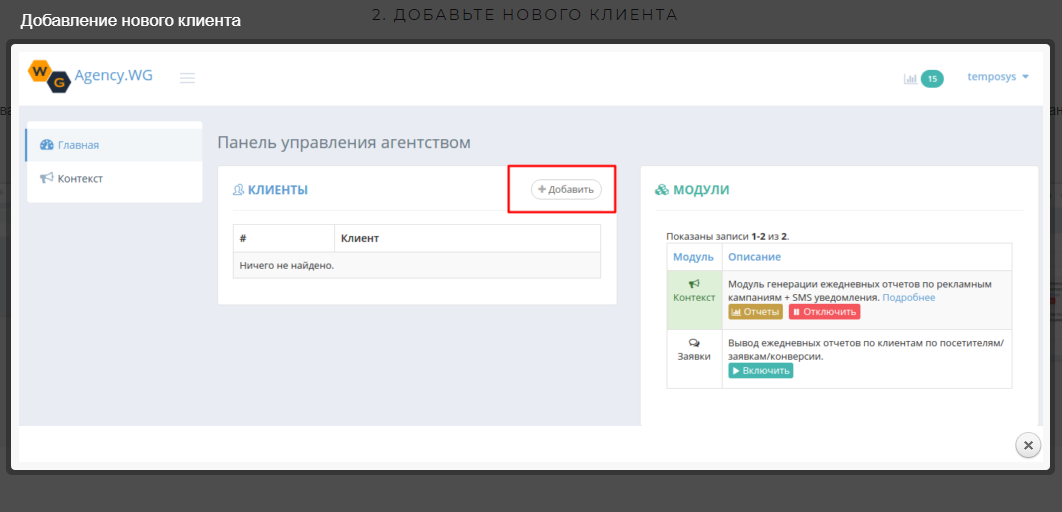Open the bar chart statistics icon

[910, 79]
